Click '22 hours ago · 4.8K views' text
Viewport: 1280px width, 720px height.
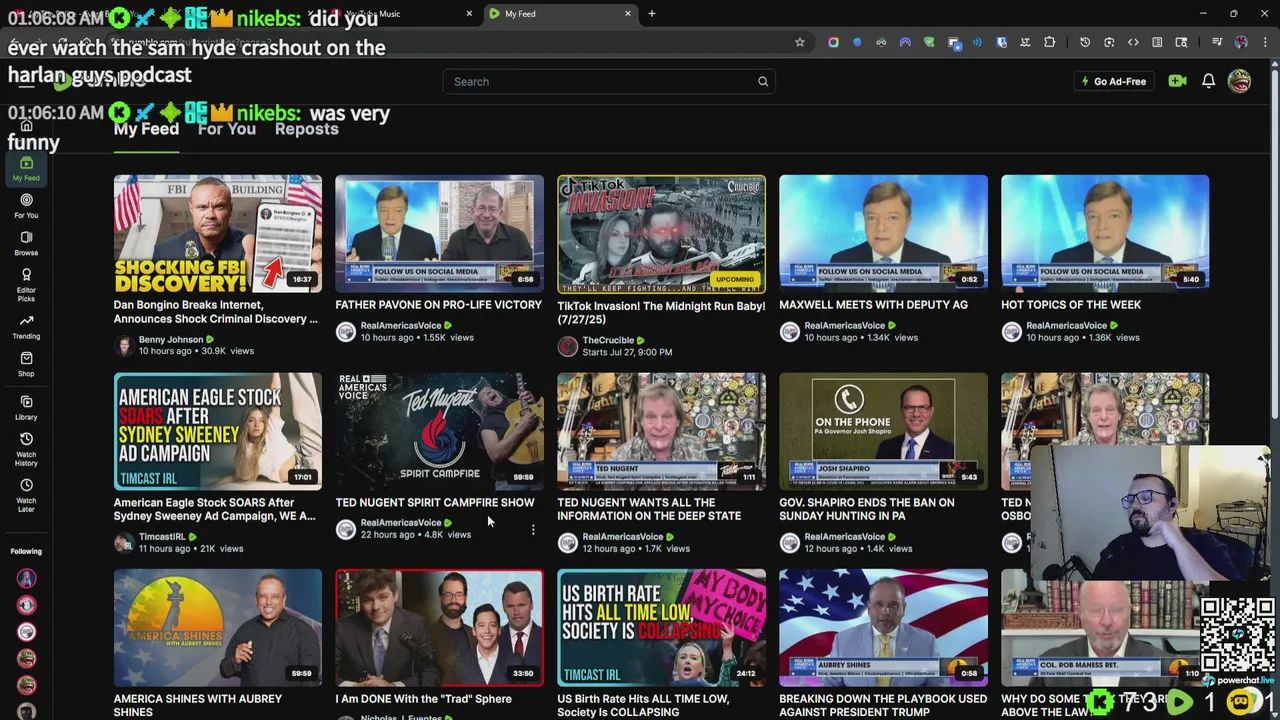(x=416, y=535)
